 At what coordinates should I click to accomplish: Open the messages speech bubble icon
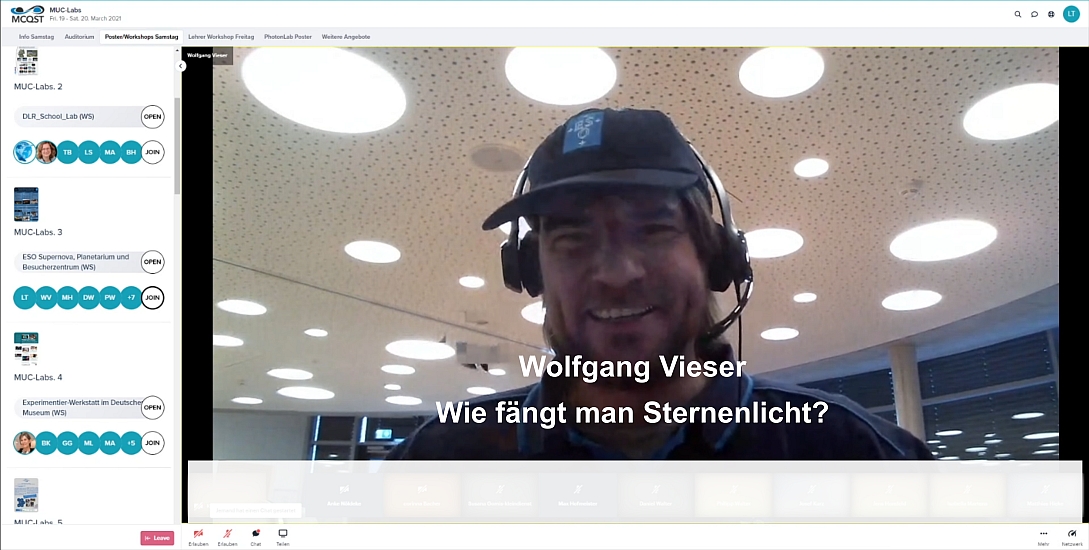click(x=1034, y=14)
